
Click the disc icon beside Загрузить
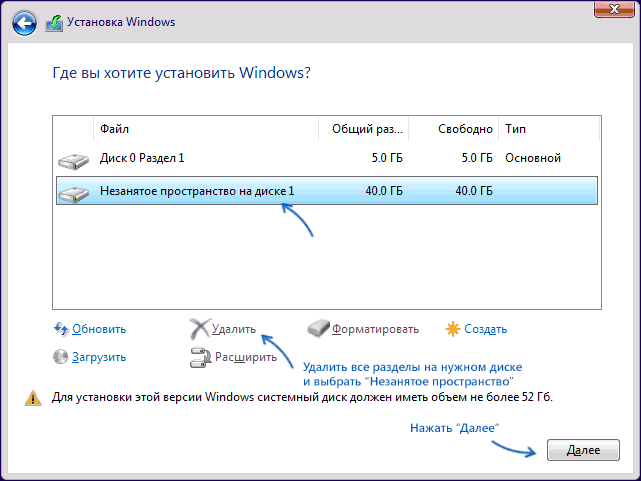(x=61, y=357)
